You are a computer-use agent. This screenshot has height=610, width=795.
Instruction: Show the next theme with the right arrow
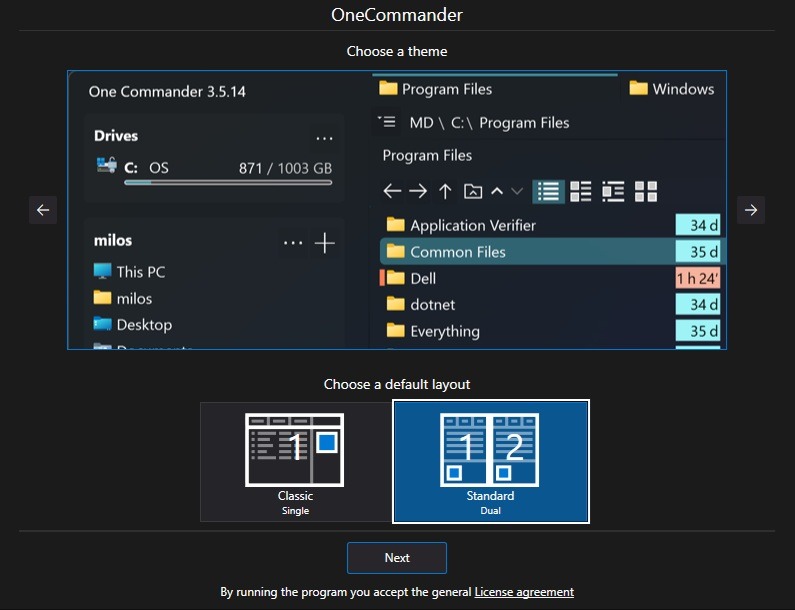click(751, 209)
